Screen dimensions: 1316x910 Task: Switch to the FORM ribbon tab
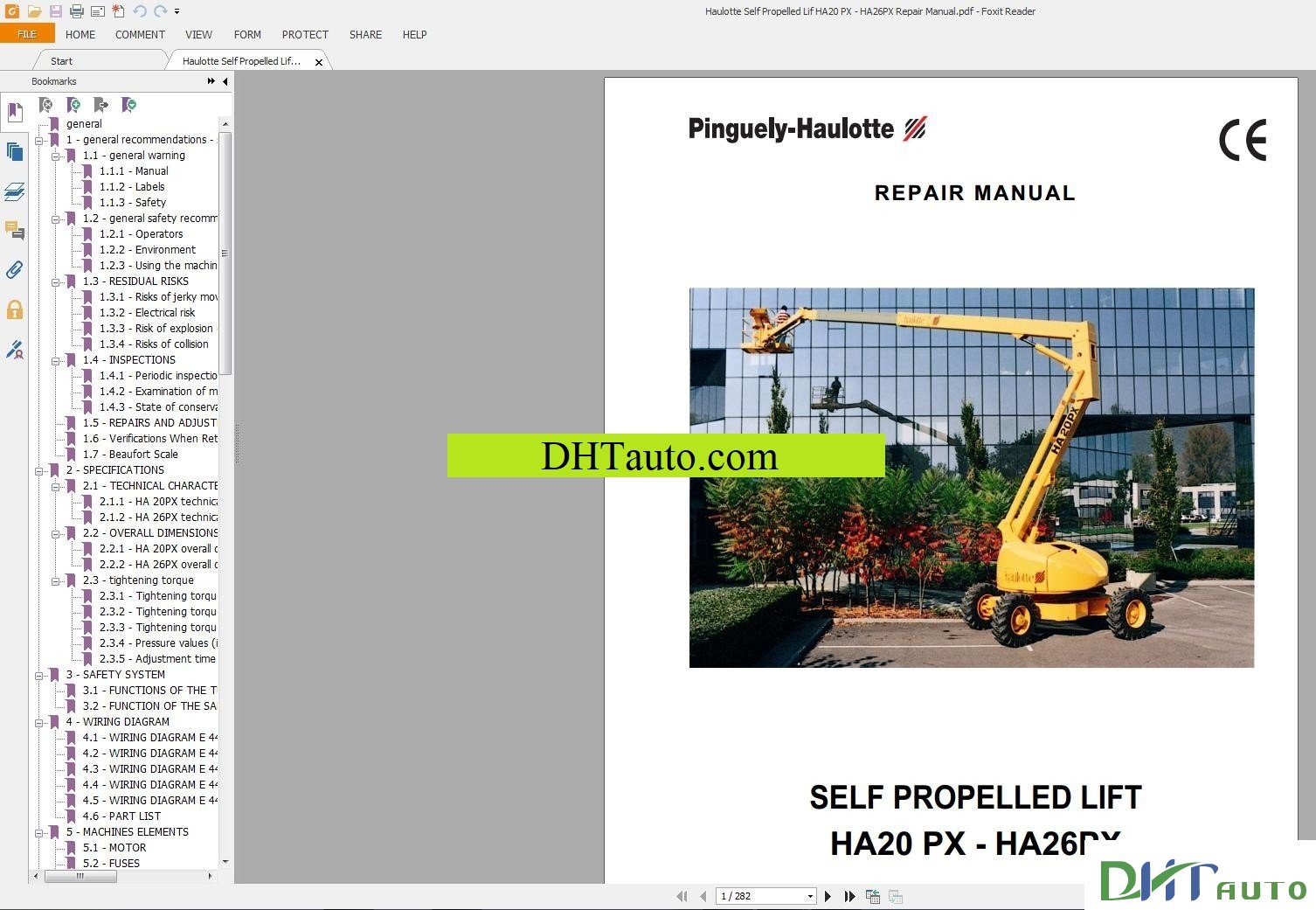coord(247,35)
